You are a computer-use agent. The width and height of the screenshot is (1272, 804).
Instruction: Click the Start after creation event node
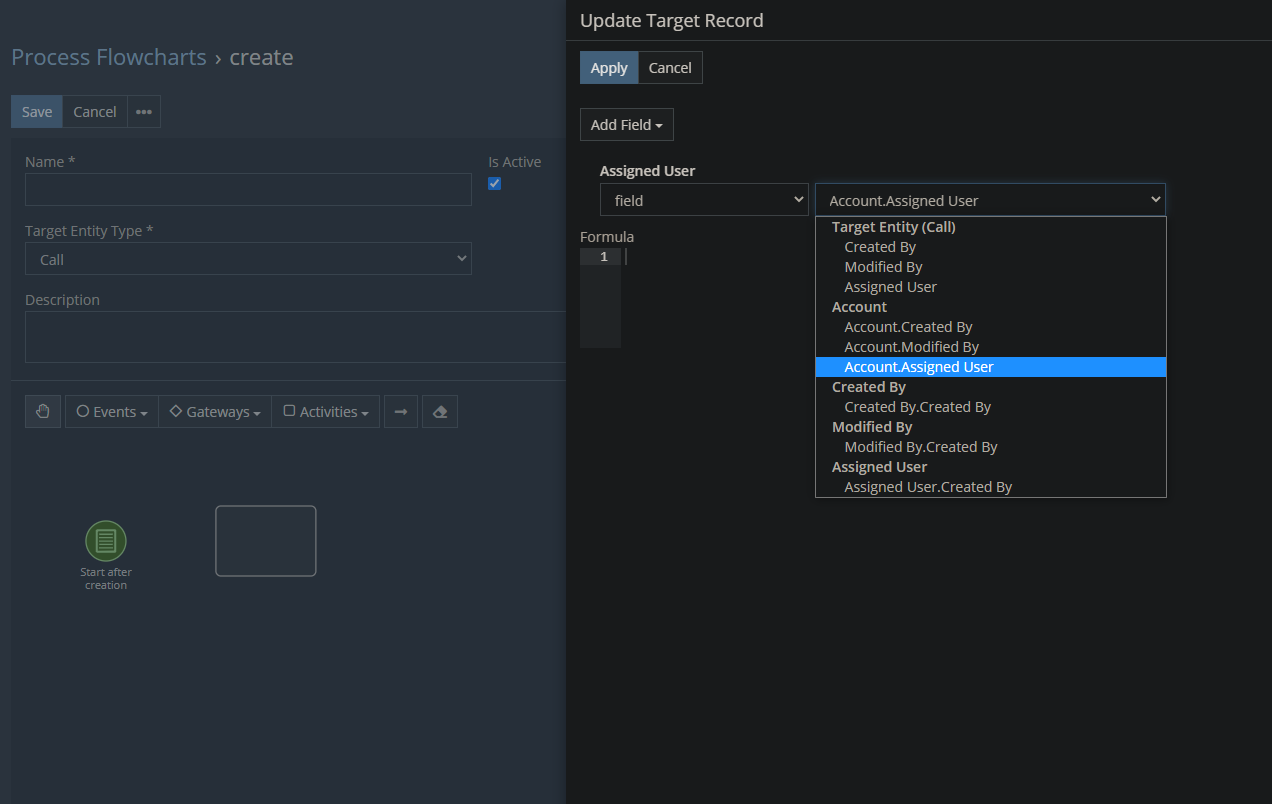click(x=106, y=541)
